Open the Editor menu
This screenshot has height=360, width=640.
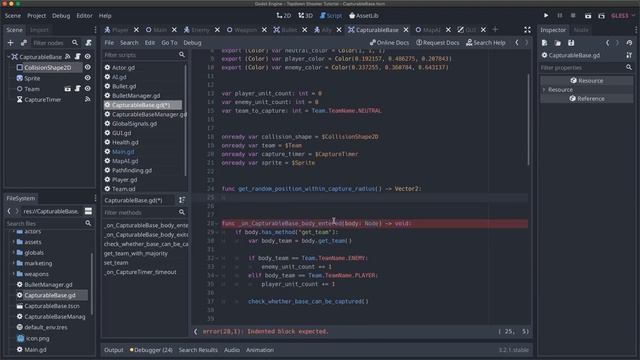point(84,16)
